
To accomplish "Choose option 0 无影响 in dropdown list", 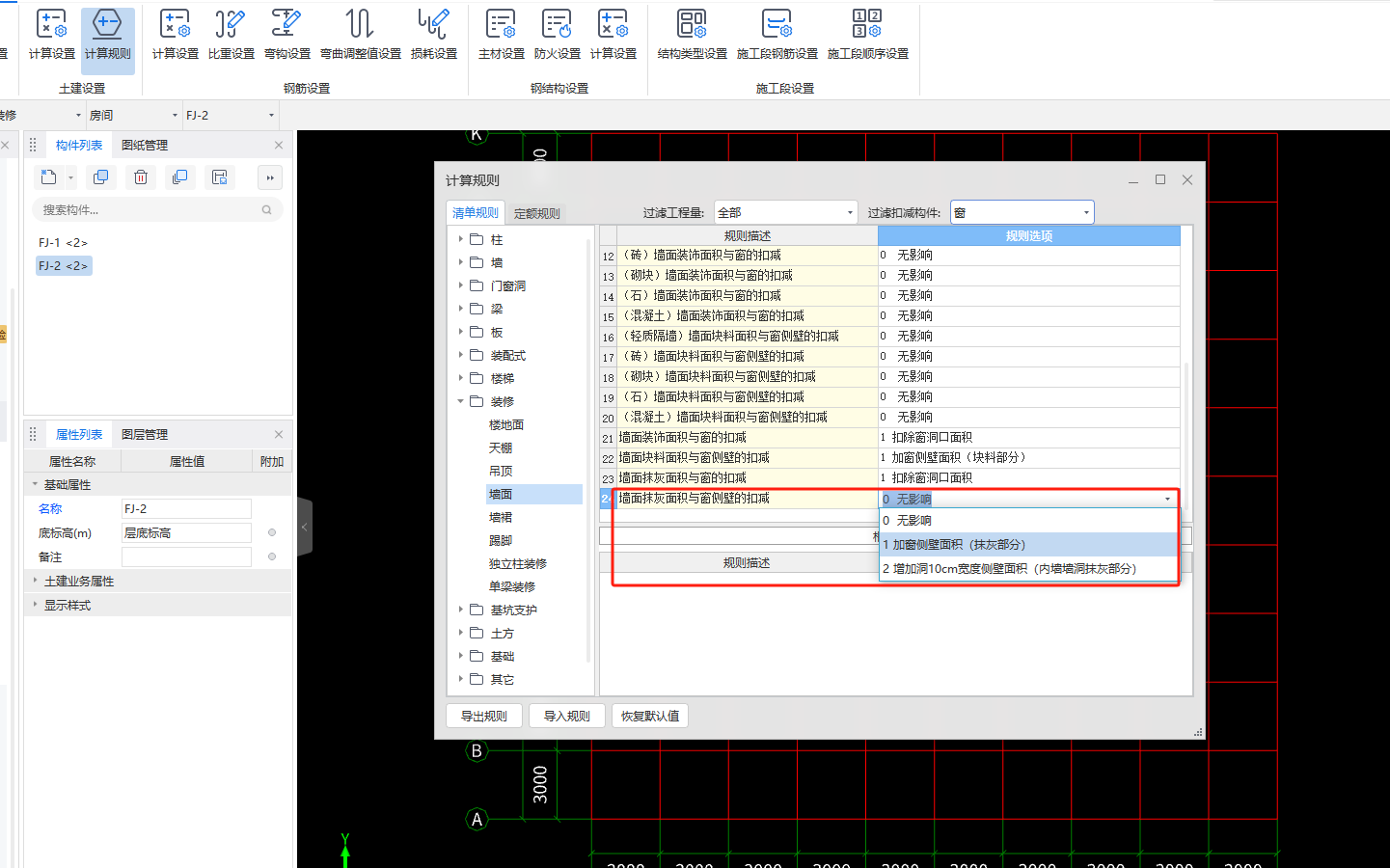I will click(x=1028, y=520).
